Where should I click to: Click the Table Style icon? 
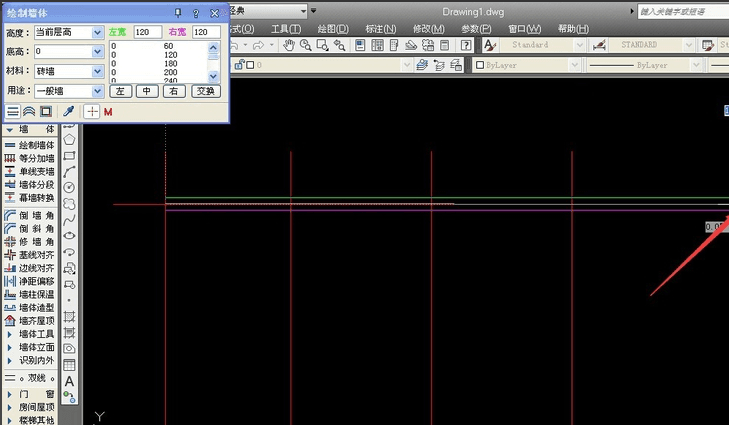(x=708, y=45)
